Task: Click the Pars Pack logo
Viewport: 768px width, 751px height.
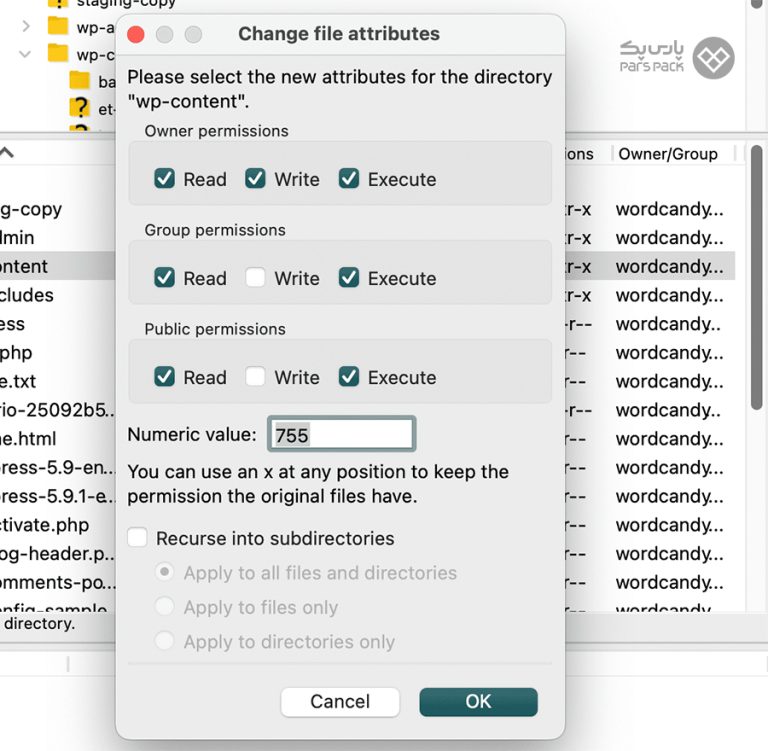Action: 677,57
